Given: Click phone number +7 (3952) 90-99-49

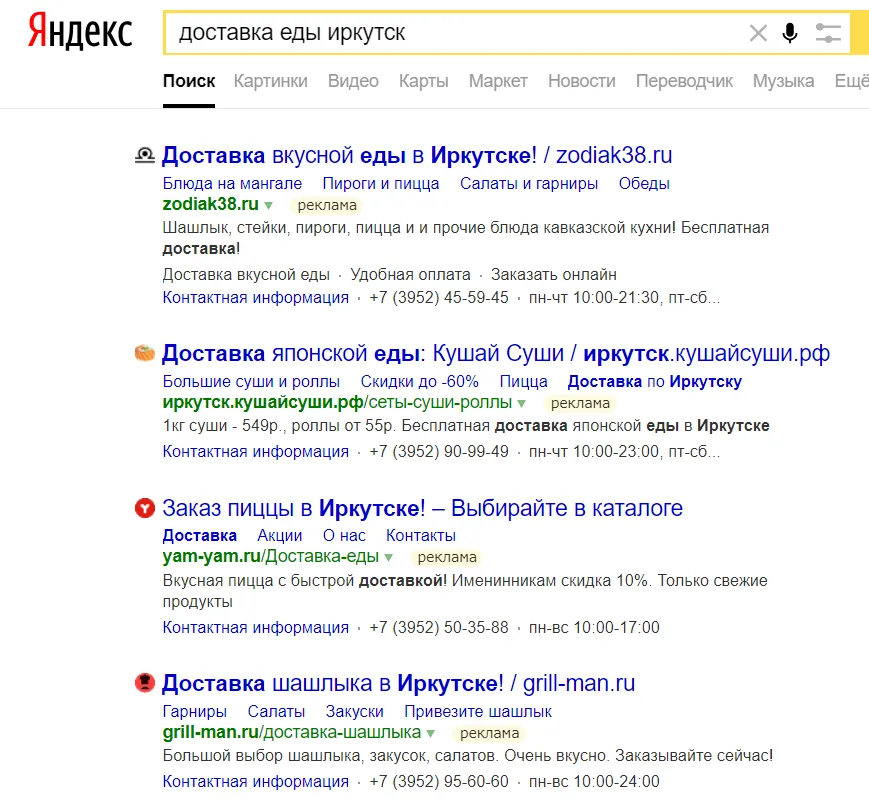Looking at the screenshot, I should (439, 452).
